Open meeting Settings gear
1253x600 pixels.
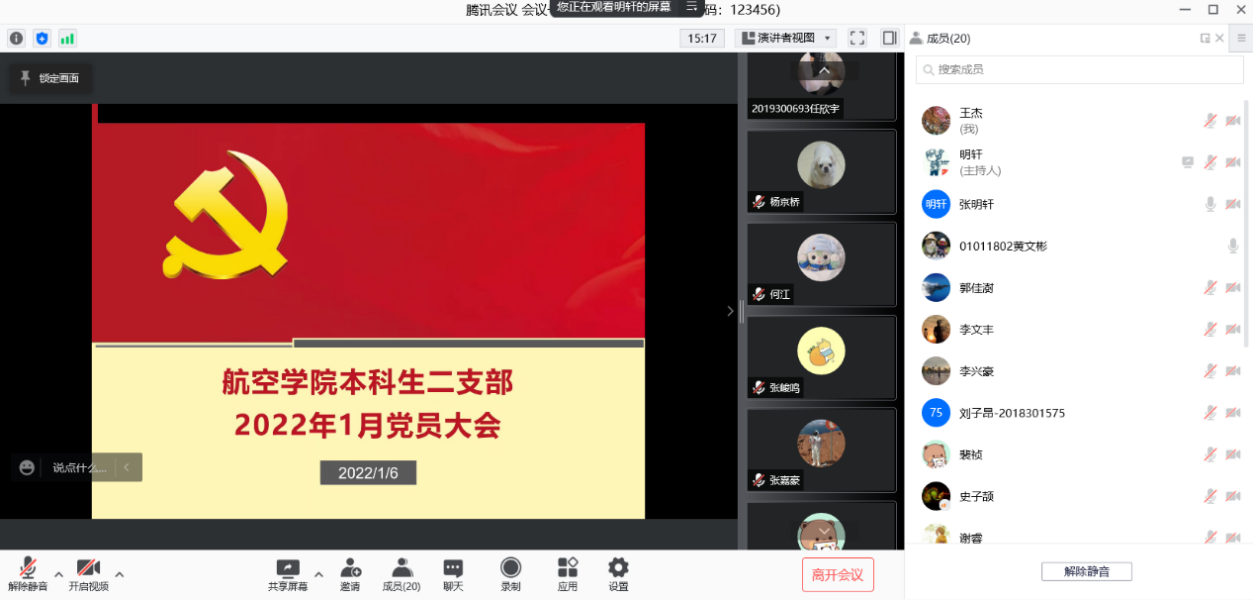click(x=618, y=574)
